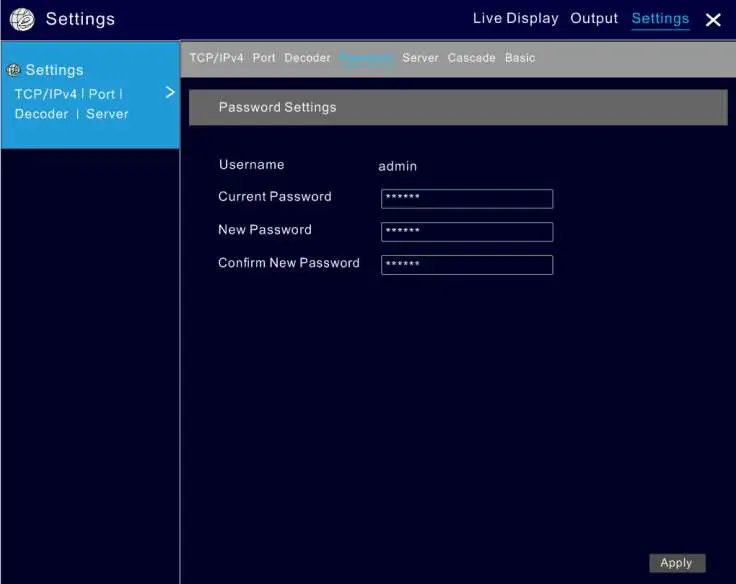Close the Settings window with X

tap(713, 20)
